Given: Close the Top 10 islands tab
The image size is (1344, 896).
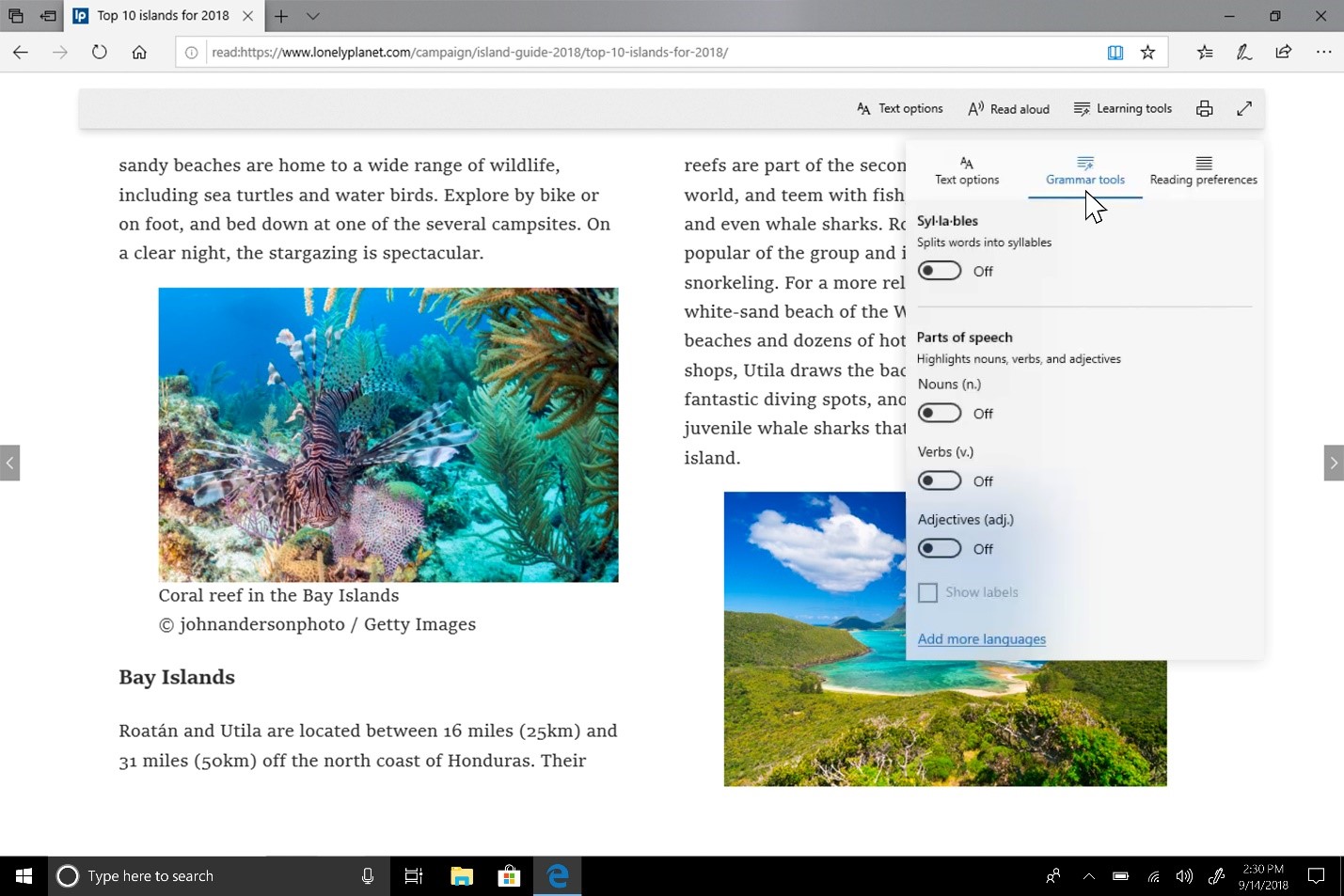Looking at the screenshot, I should [247, 16].
